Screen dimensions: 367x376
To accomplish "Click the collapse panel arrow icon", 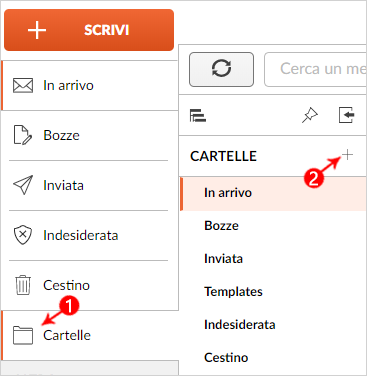I will pos(346,115).
